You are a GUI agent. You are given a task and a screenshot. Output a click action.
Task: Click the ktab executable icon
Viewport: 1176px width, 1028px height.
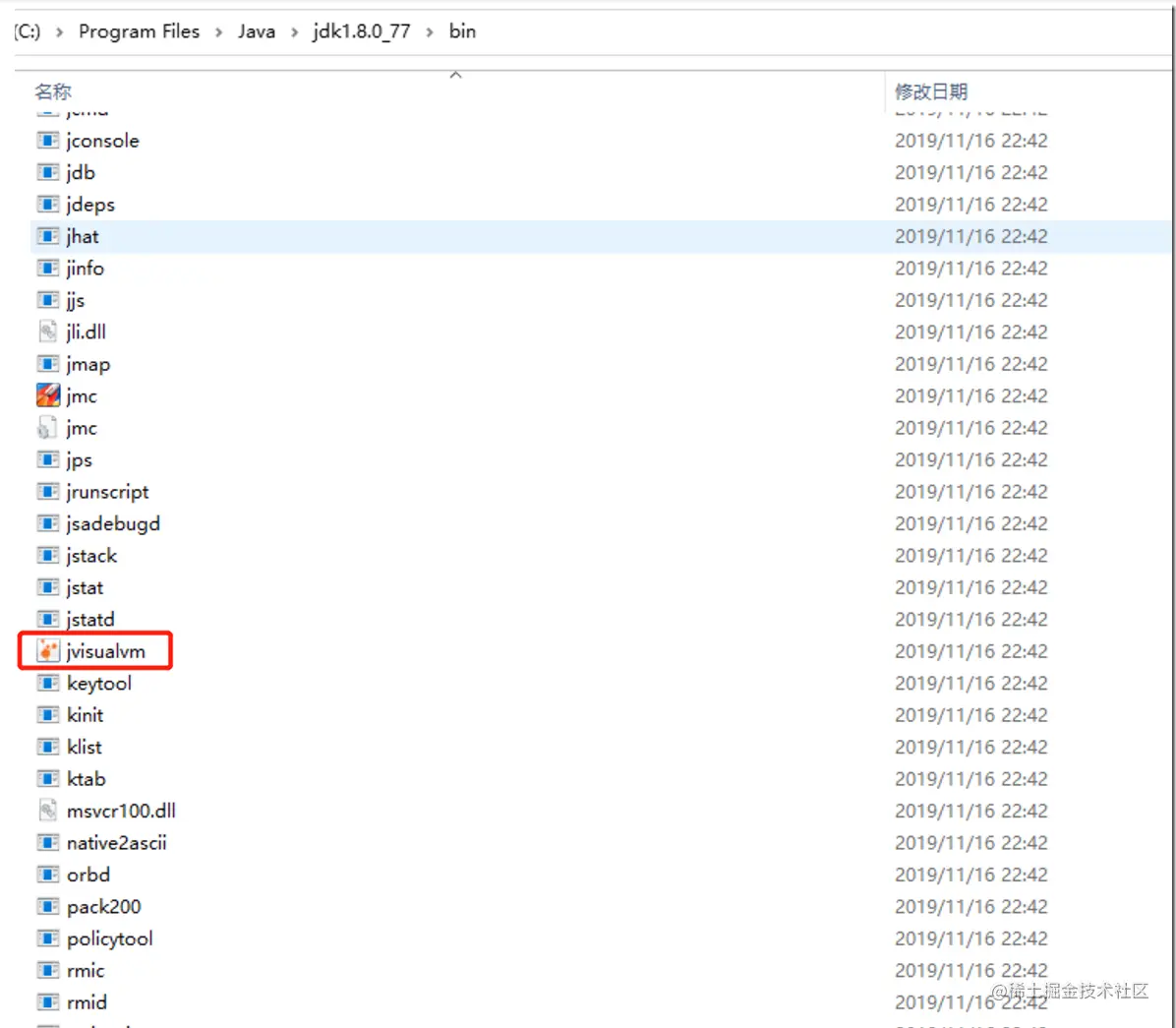pyautogui.click(x=47, y=779)
